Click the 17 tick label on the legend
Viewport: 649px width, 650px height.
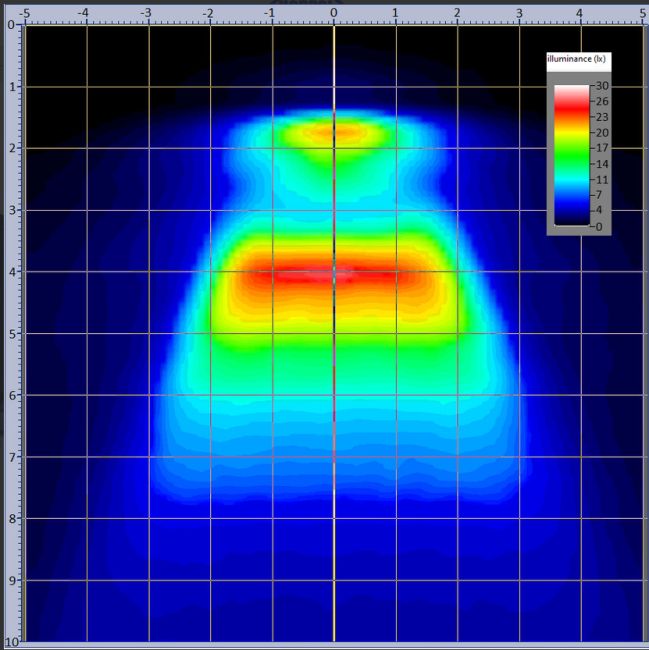tap(602, 148)
